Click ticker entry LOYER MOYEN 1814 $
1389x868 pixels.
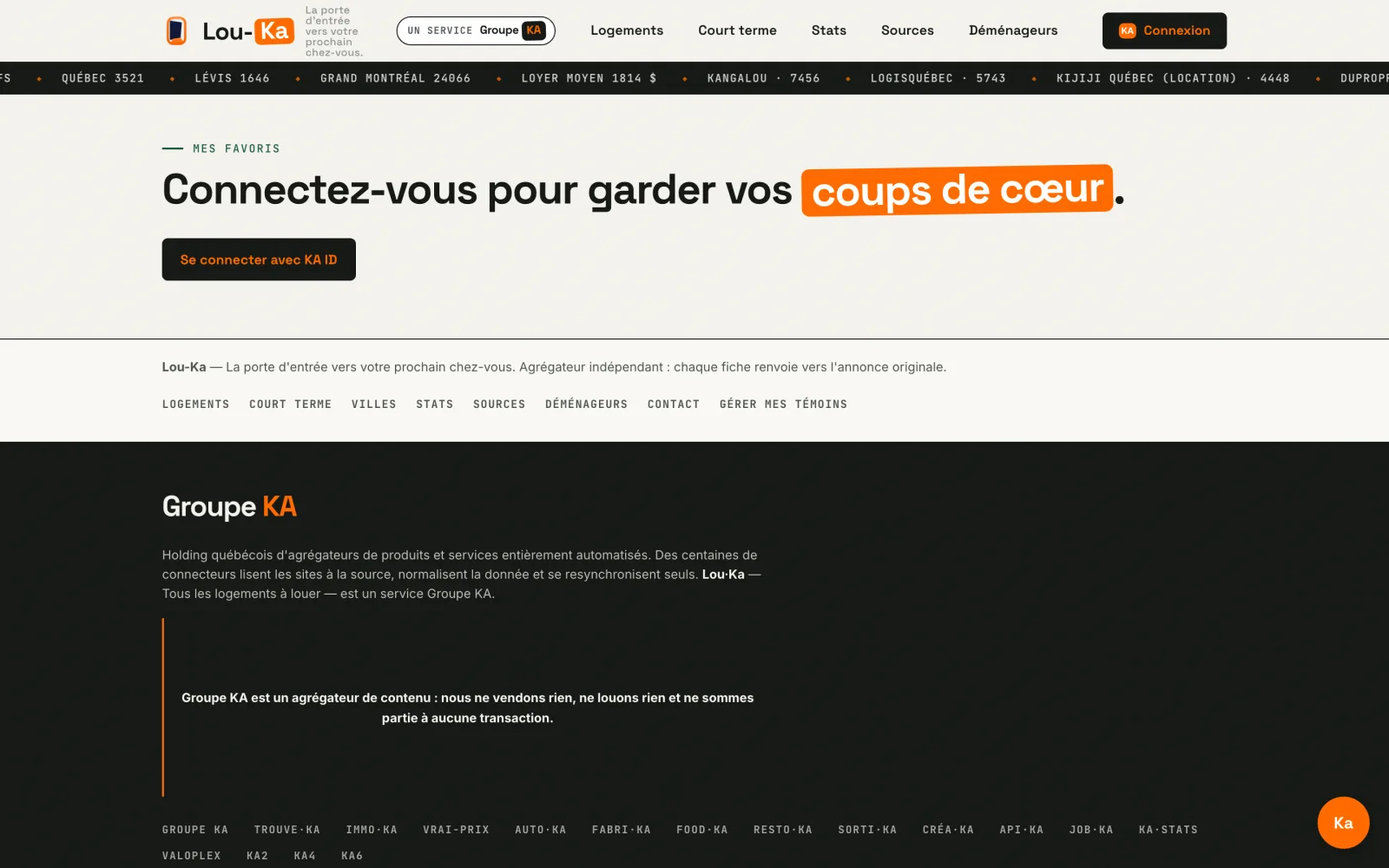click(x=589, y=78)
